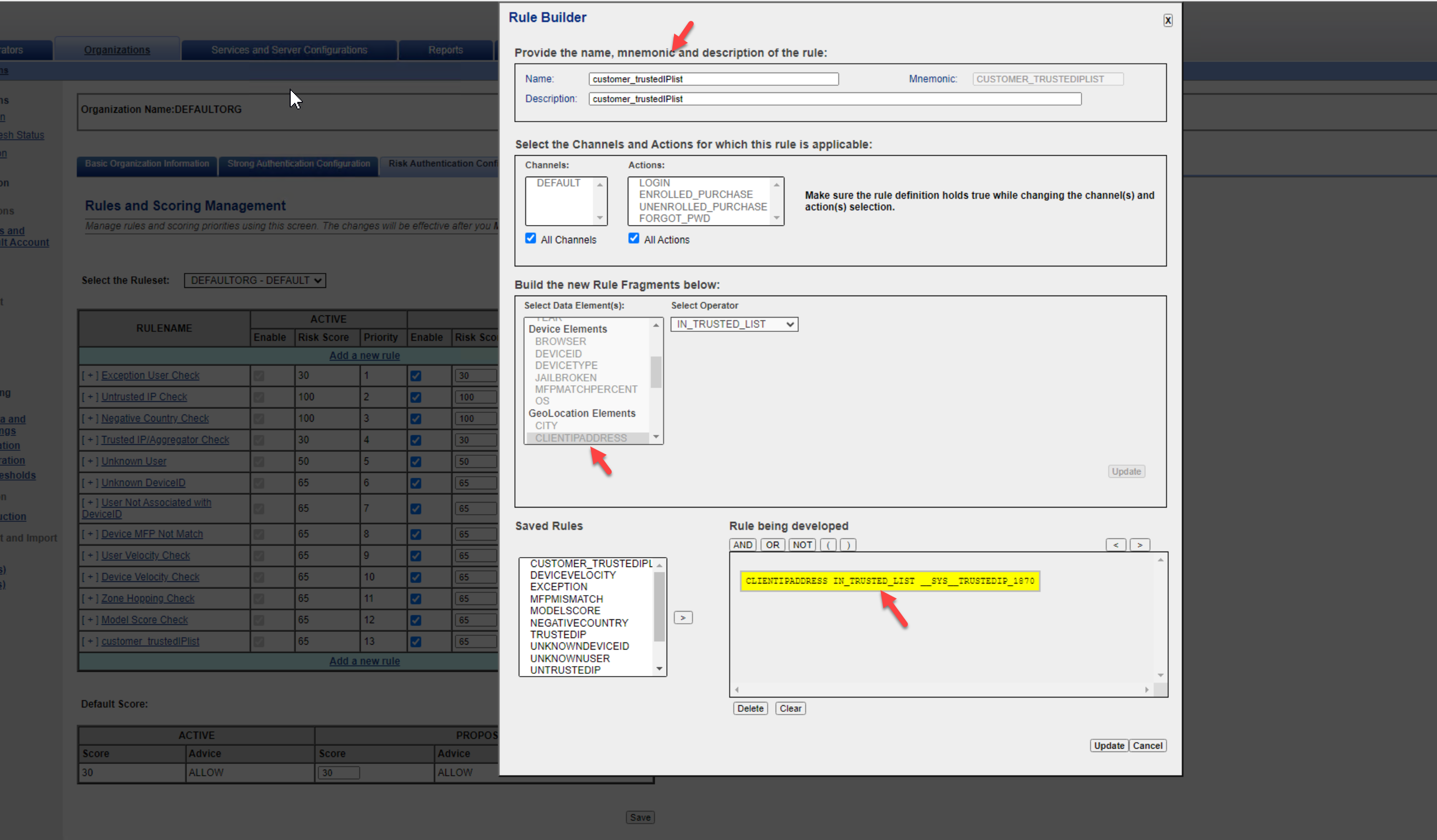The image size is (1437, 840).
Task: Open the IN_TRUSTED_LIST operator dropdown
Action: click(734, 324)
